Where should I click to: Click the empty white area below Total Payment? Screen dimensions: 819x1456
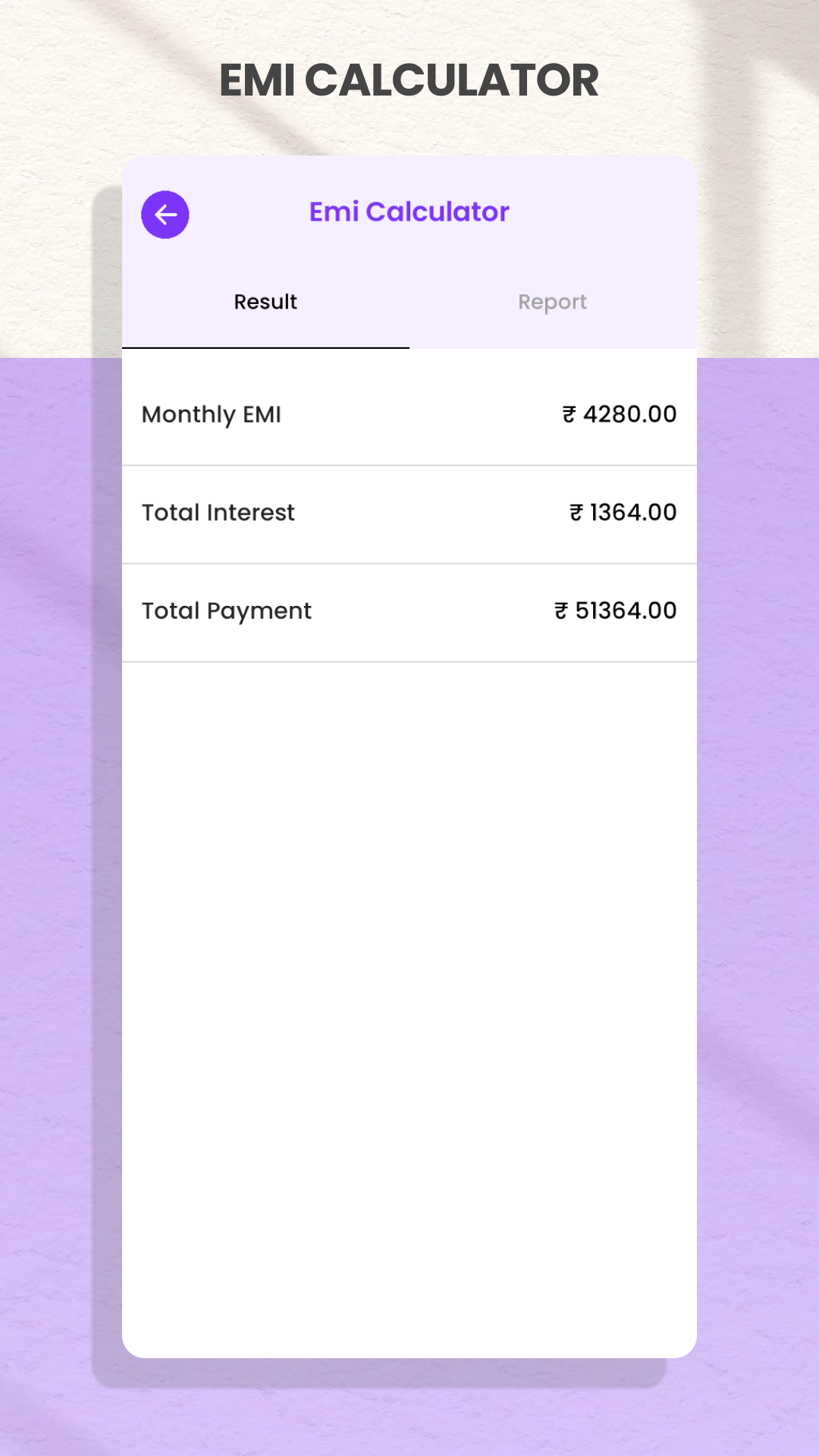pos(409,986)
